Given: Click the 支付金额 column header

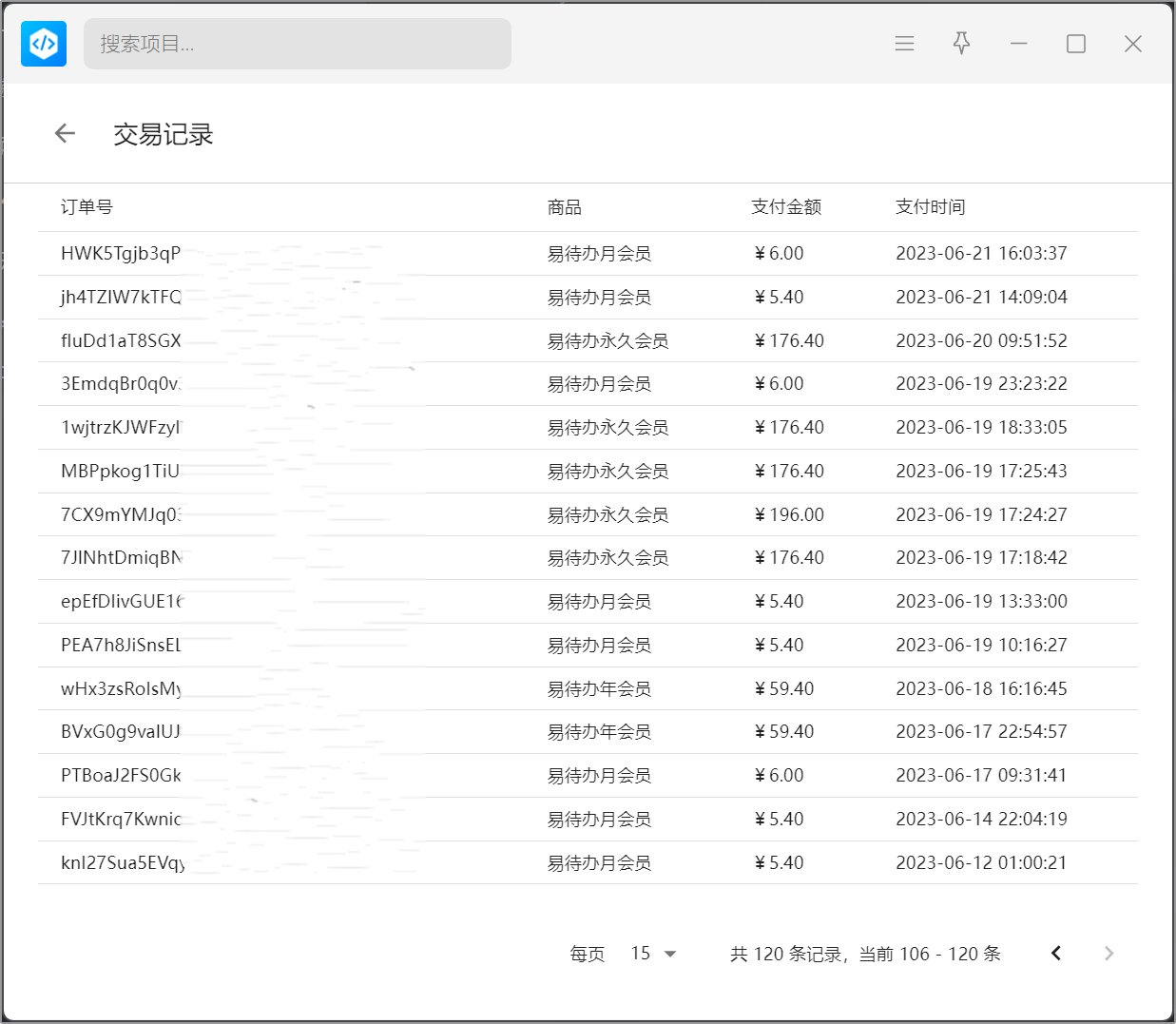Looking at the screenshot, I should (x=786, y=206).
